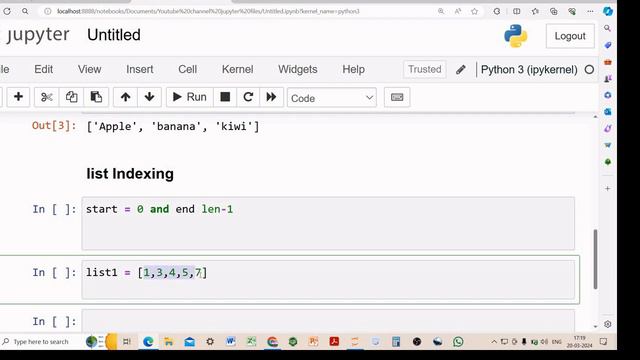Click the Python logo image
This screenshot has width=640, height=360.
(x=516, y=36)
